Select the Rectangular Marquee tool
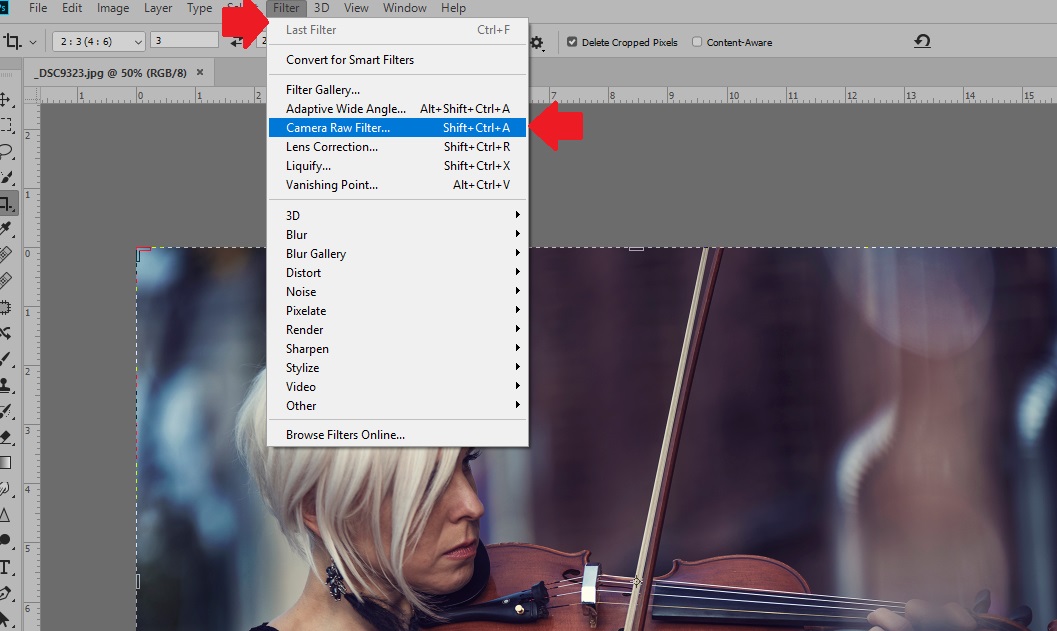The height and width of the screenshot is (631, 1057). (x=6, y=126)
